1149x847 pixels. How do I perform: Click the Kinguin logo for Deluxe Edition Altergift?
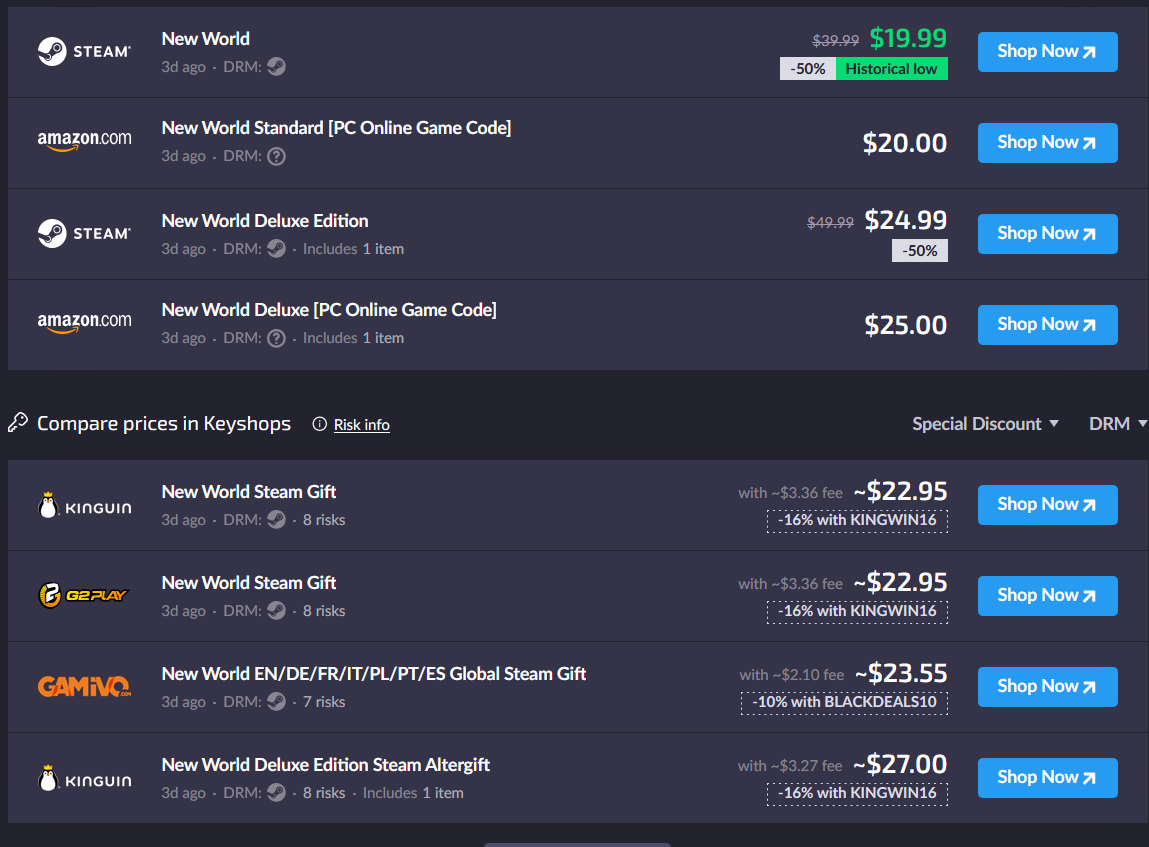(84, 779)
